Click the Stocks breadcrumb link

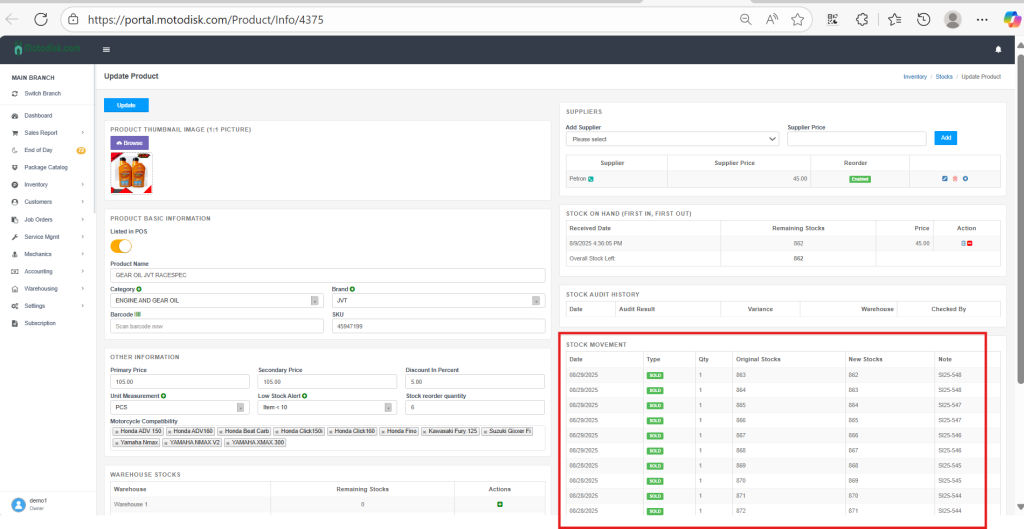tap(943, 76)
